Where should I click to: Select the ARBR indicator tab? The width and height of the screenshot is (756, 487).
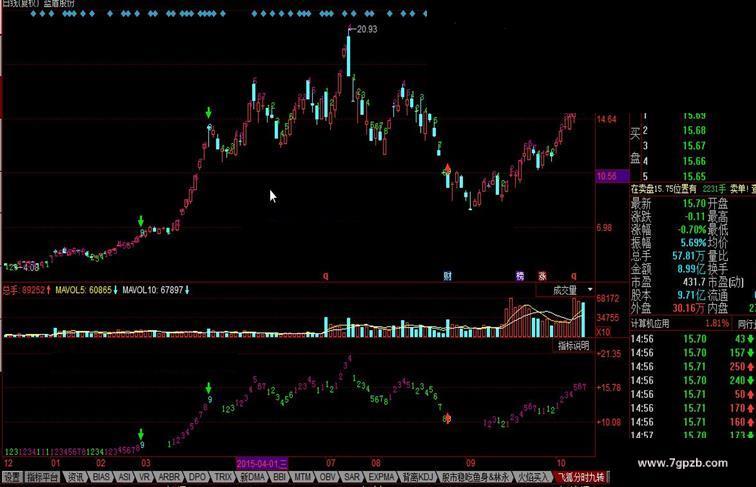(x=169, y=477)
